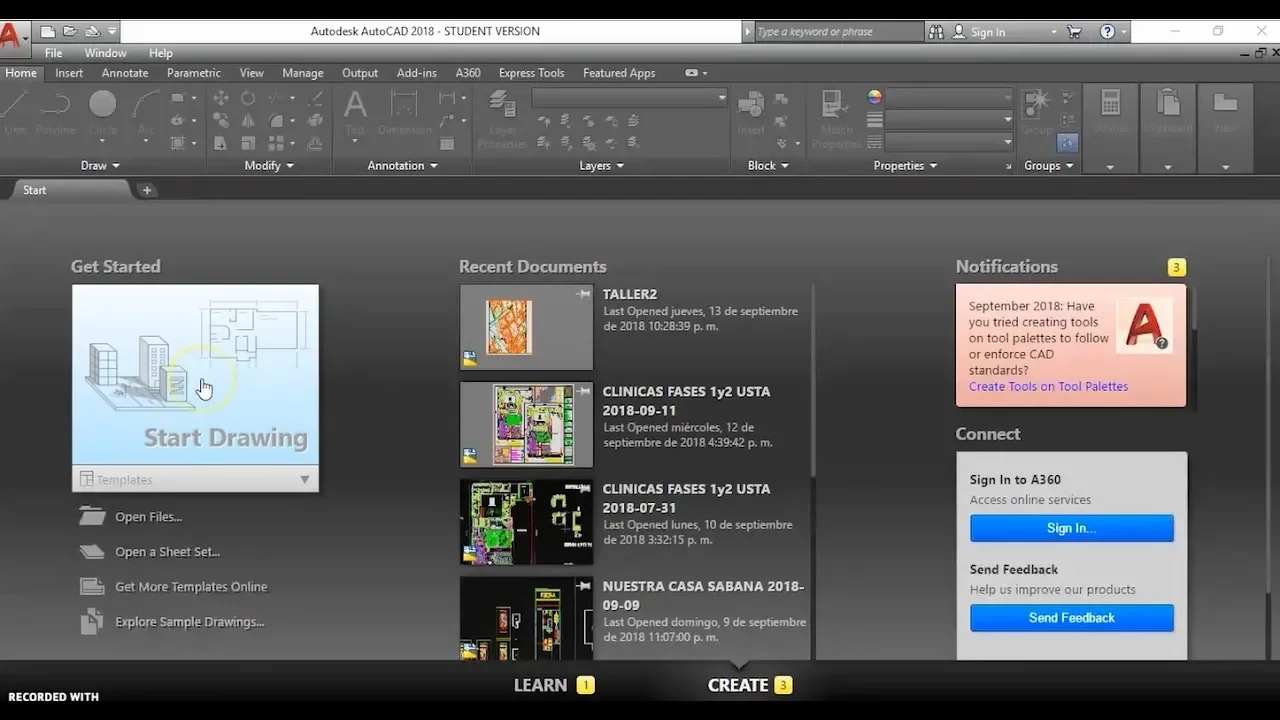The height and width of the screenshot is (720, 1280).
Task: Click the new tab plus button
Action: 147,190
